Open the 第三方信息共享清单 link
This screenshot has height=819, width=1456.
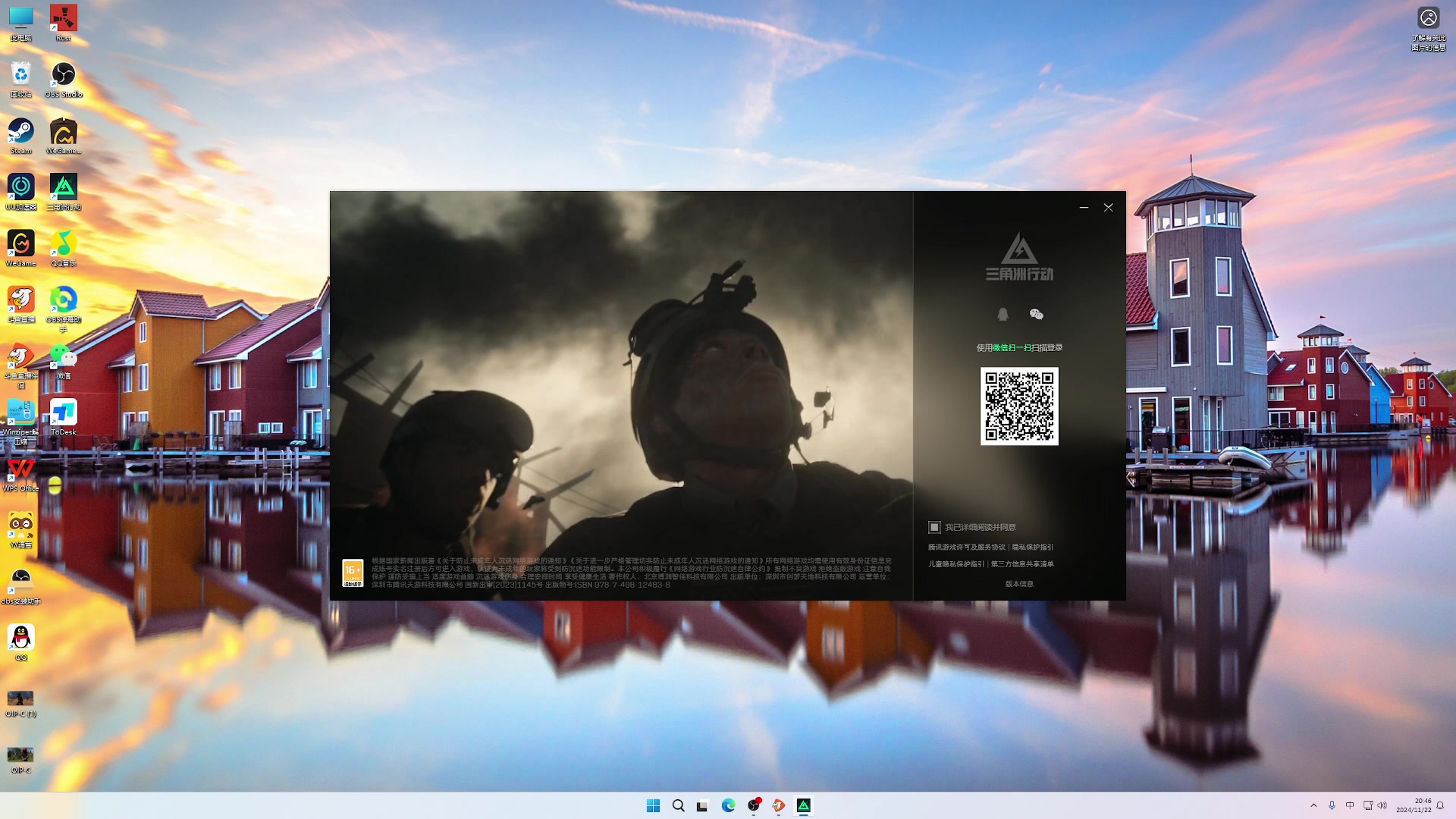(1022, 564)
